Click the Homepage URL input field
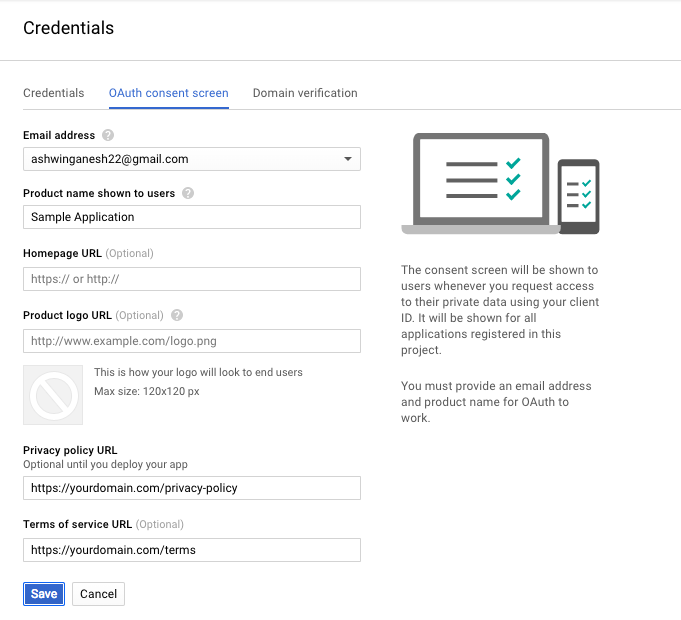The image size is (681, 620). 192,279
